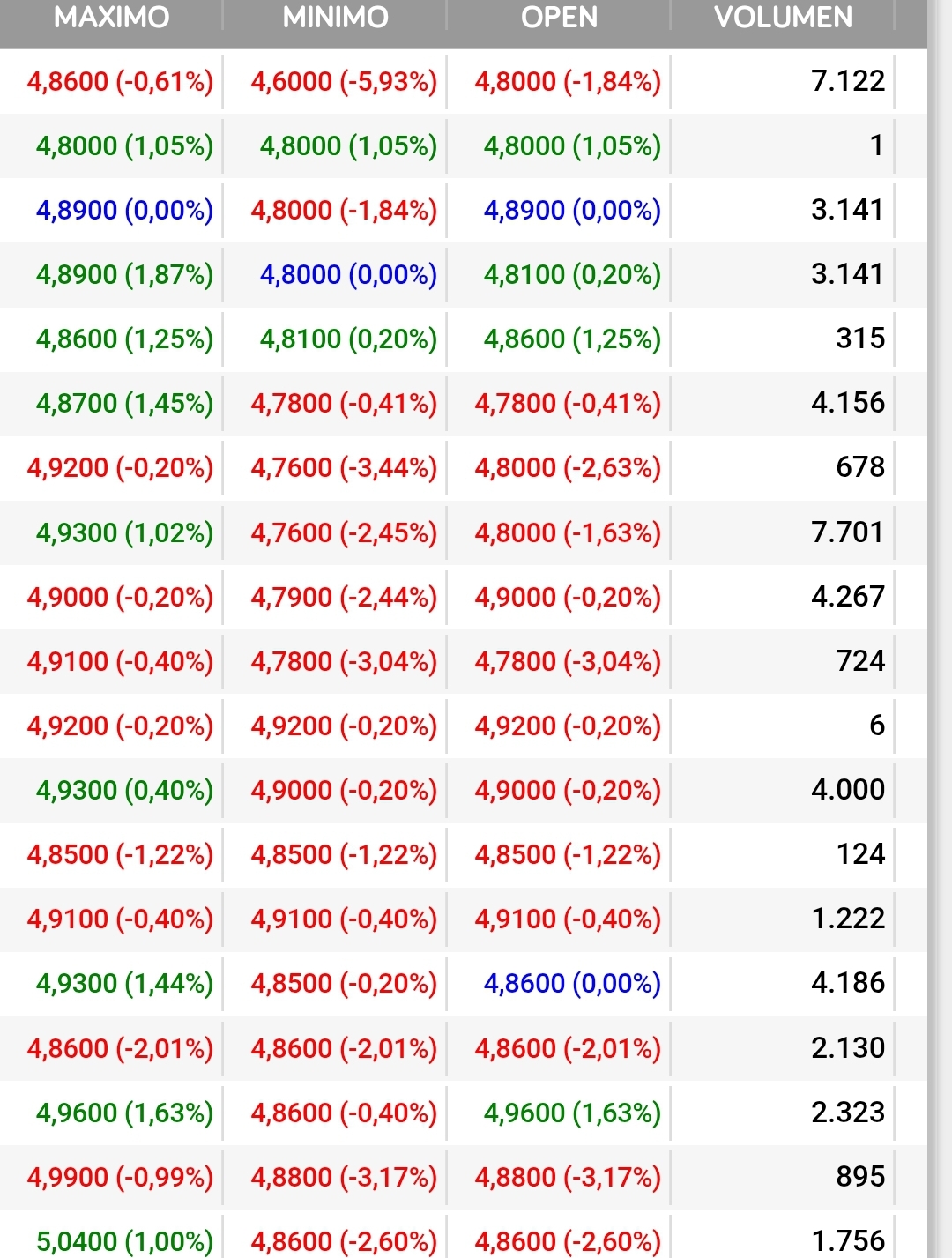Select the maximo cell 4,9900 (-0,99%)

pyautogui.click(x=120, y=1177)
